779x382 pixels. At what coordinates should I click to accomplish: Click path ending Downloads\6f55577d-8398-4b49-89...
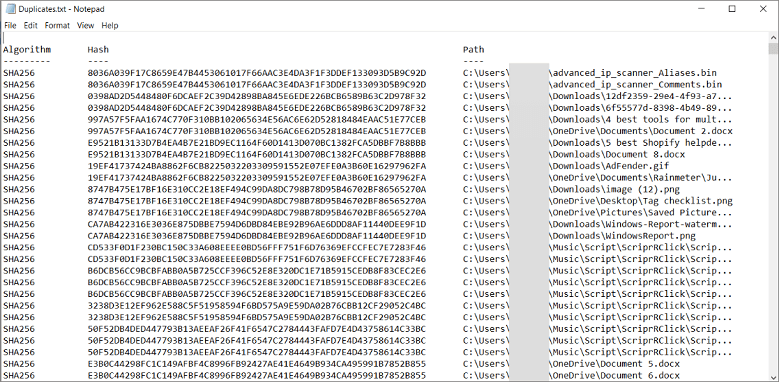pos(598,108)
